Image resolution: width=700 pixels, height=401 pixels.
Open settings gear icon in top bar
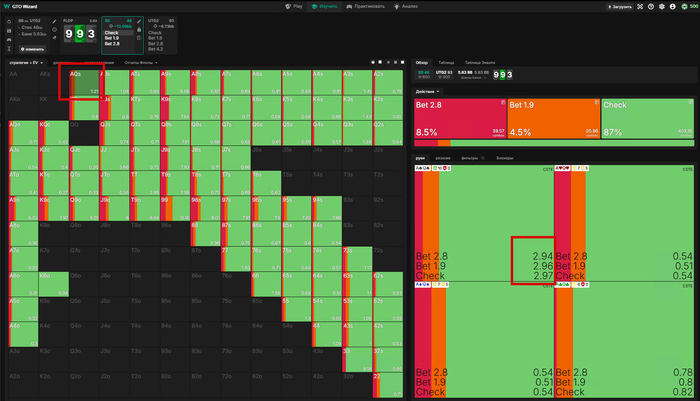(662, 7)
